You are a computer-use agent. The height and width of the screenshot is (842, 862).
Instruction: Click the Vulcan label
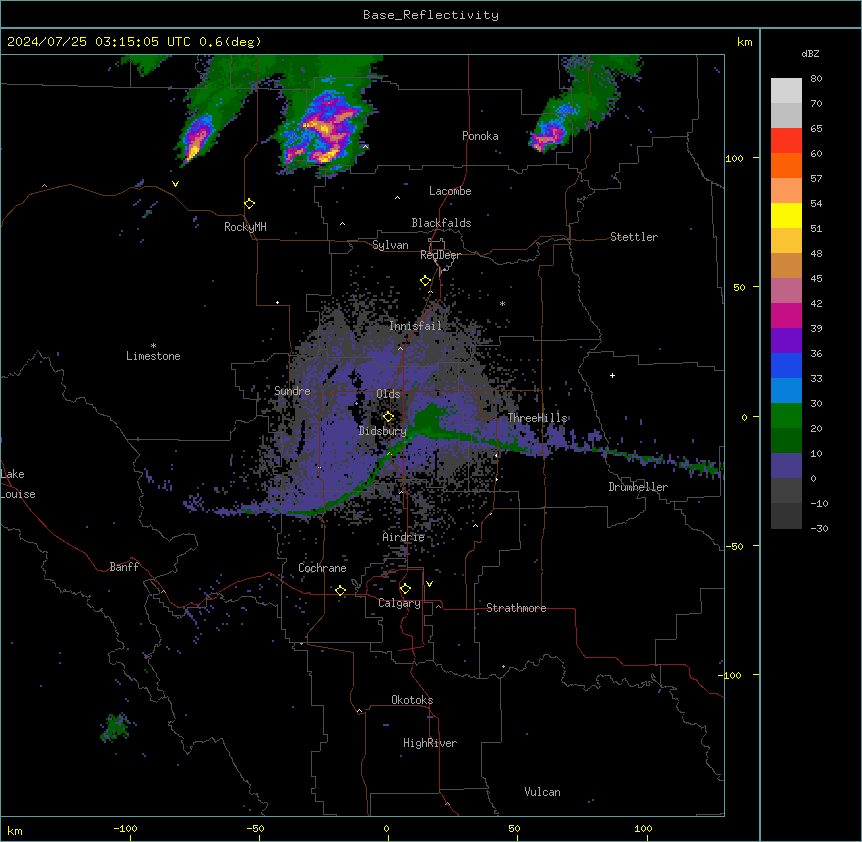coord(543,792)
